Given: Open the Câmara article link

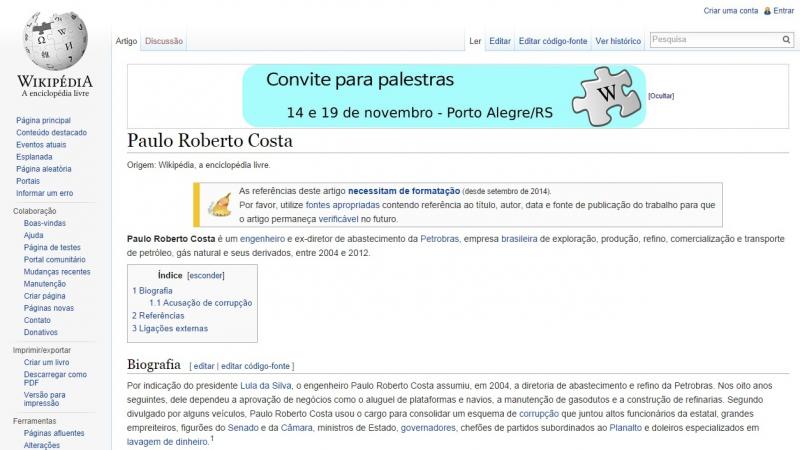Looking at the screenshot, I should pos(296,428).
